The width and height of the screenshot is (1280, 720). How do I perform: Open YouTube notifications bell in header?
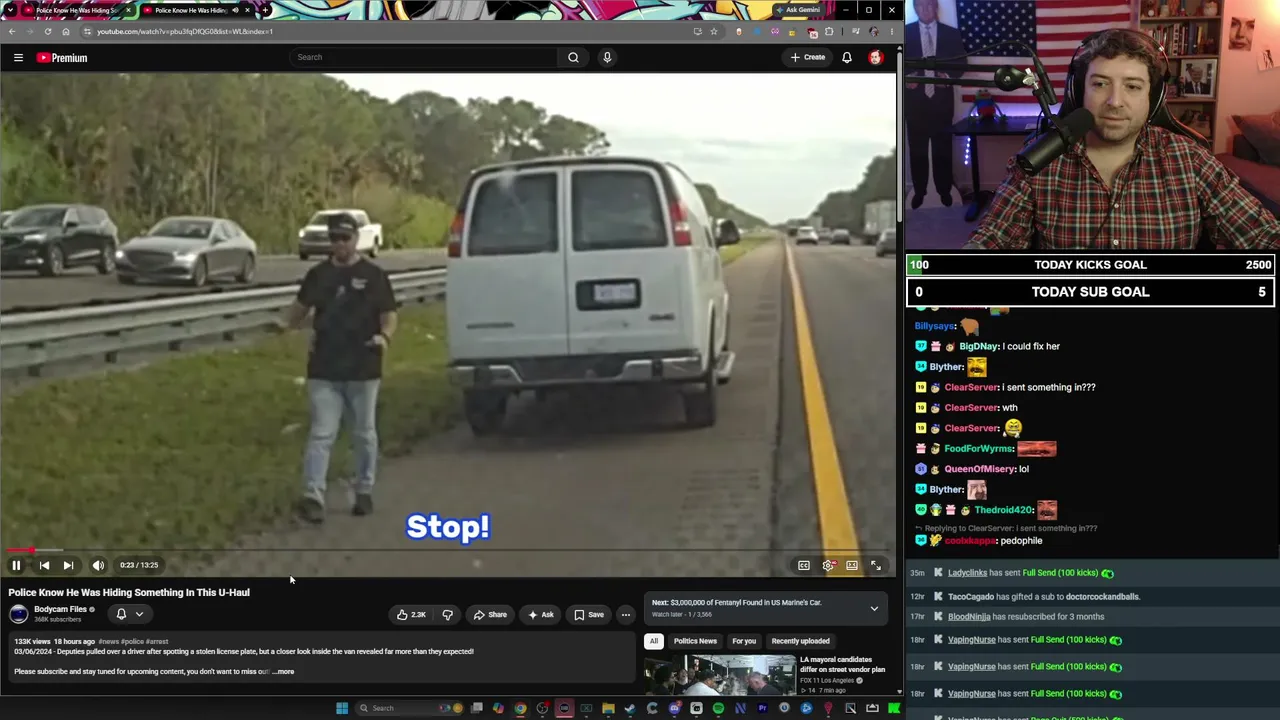(847, 57)
